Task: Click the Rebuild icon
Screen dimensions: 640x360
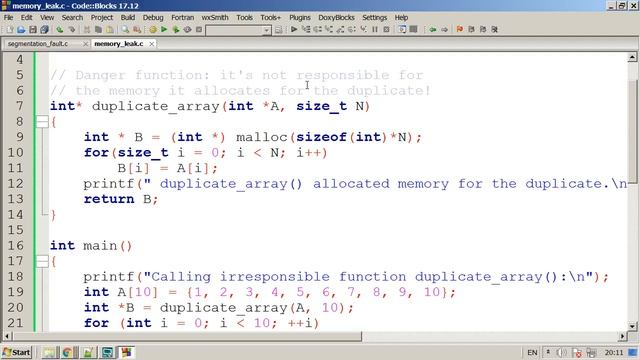Action: (x=187, y=29)
